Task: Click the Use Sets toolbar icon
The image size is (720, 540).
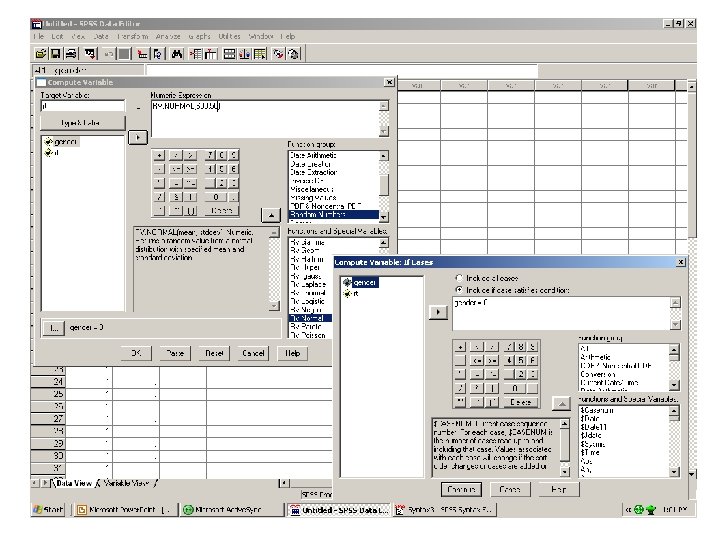Action: (293, 54)
